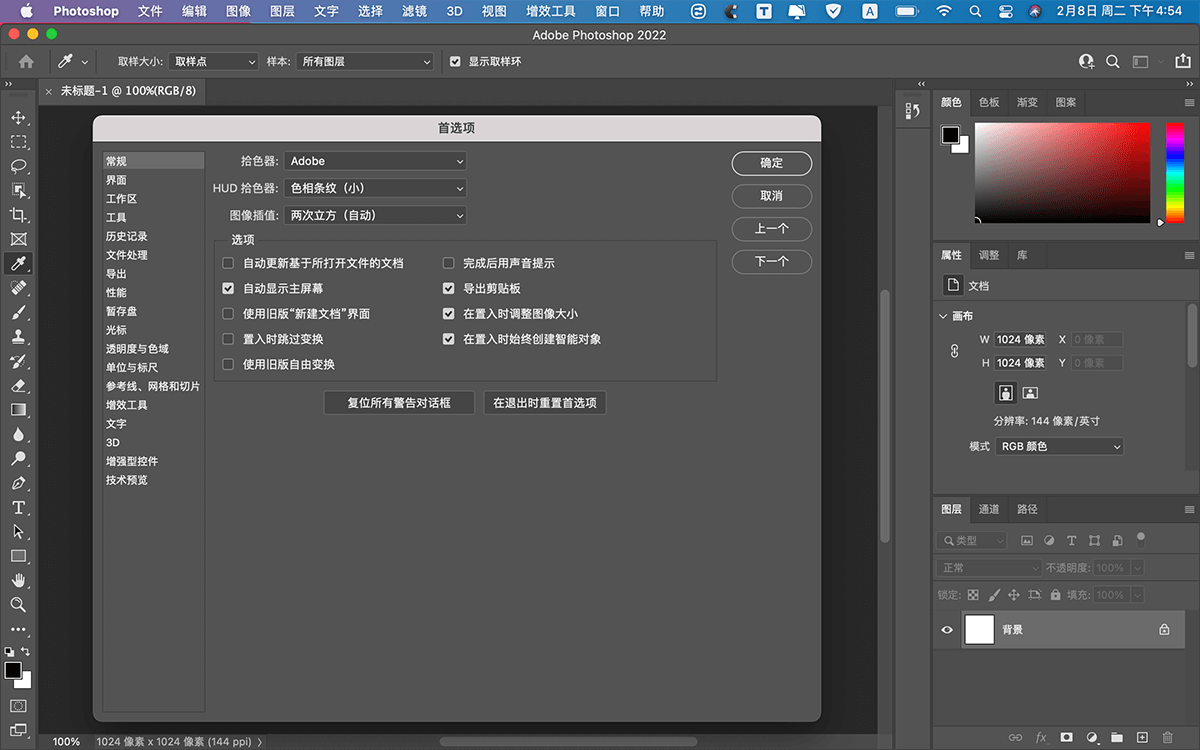
Task: Open the 拾色器 Adobe dropdown
Action: point(376,161)
